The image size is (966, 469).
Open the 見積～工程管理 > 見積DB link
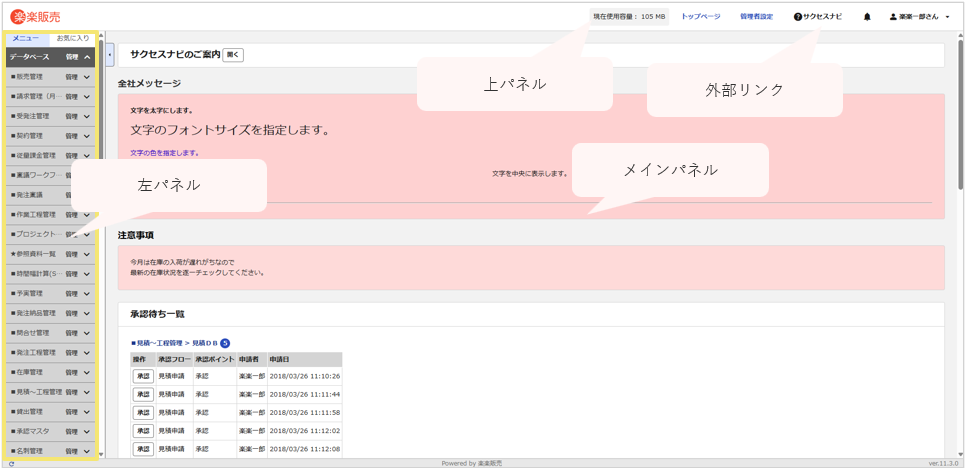click(x=174, y=343)
